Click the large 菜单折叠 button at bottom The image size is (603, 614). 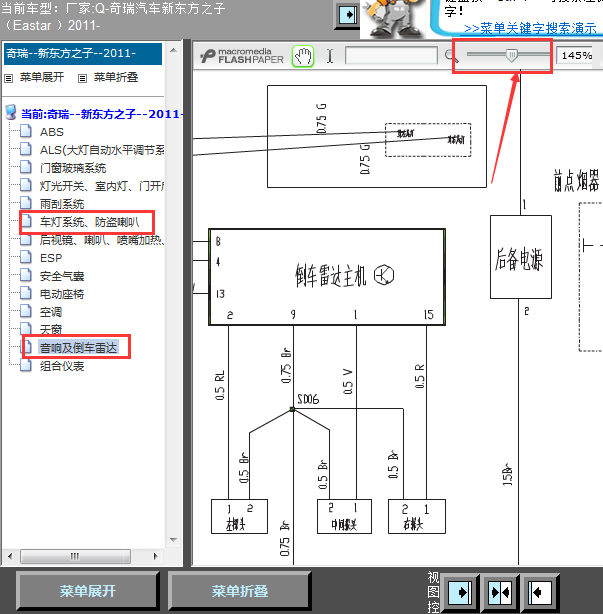point(240,591)
